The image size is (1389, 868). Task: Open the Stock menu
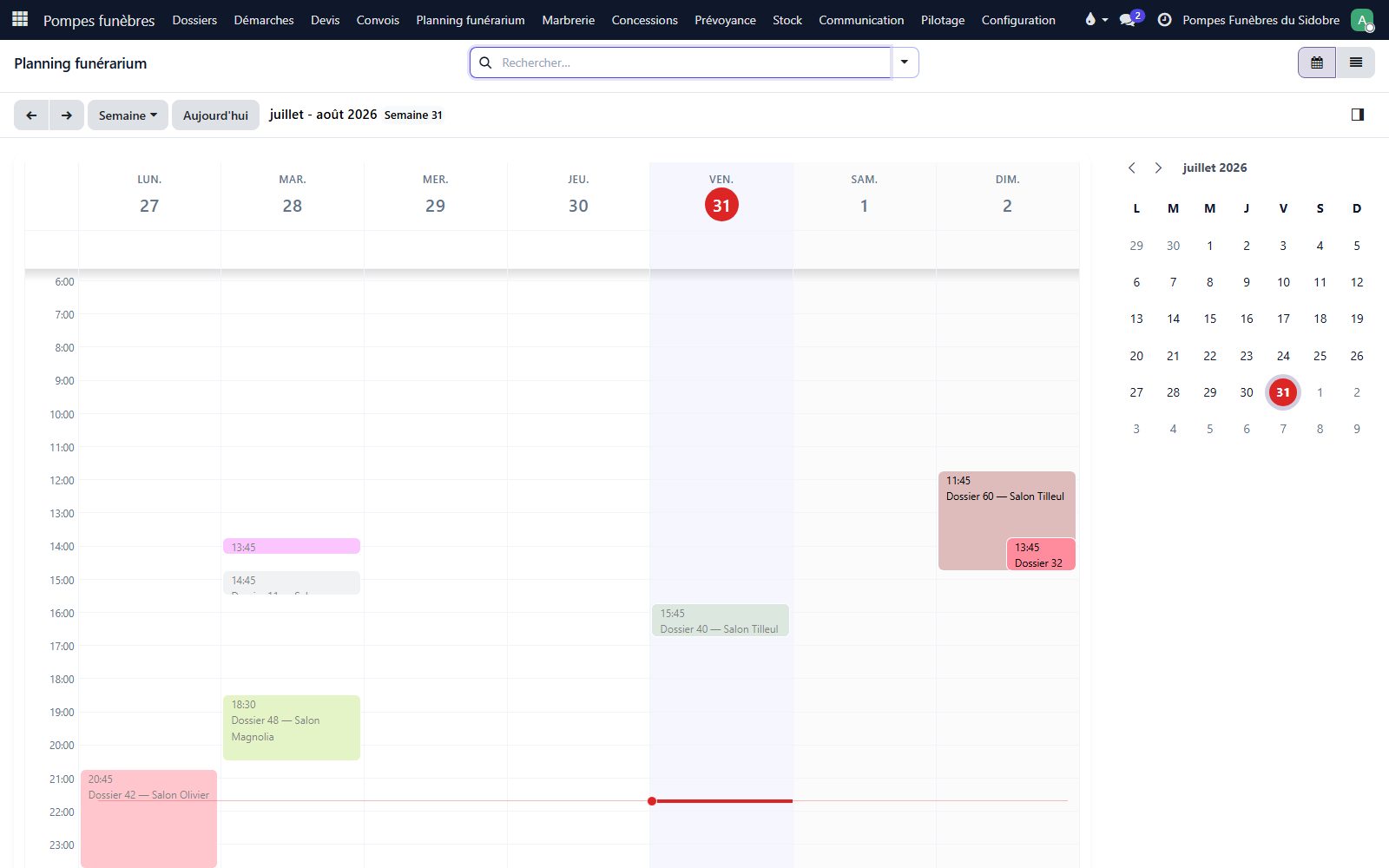787,19
